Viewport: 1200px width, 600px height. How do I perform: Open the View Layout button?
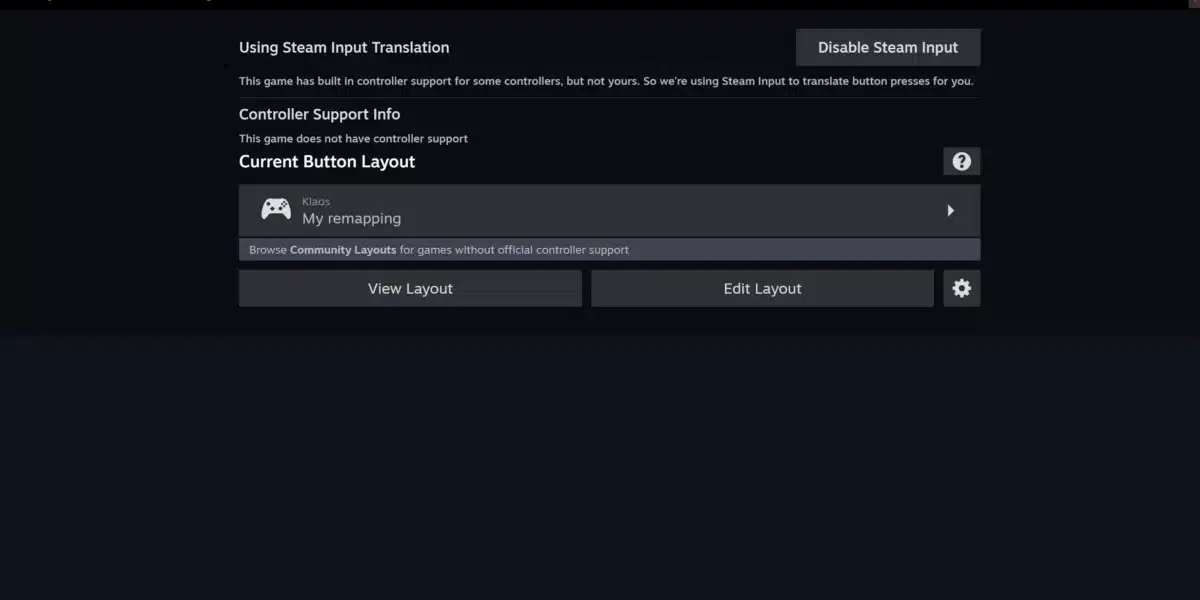tap(410, 288)
